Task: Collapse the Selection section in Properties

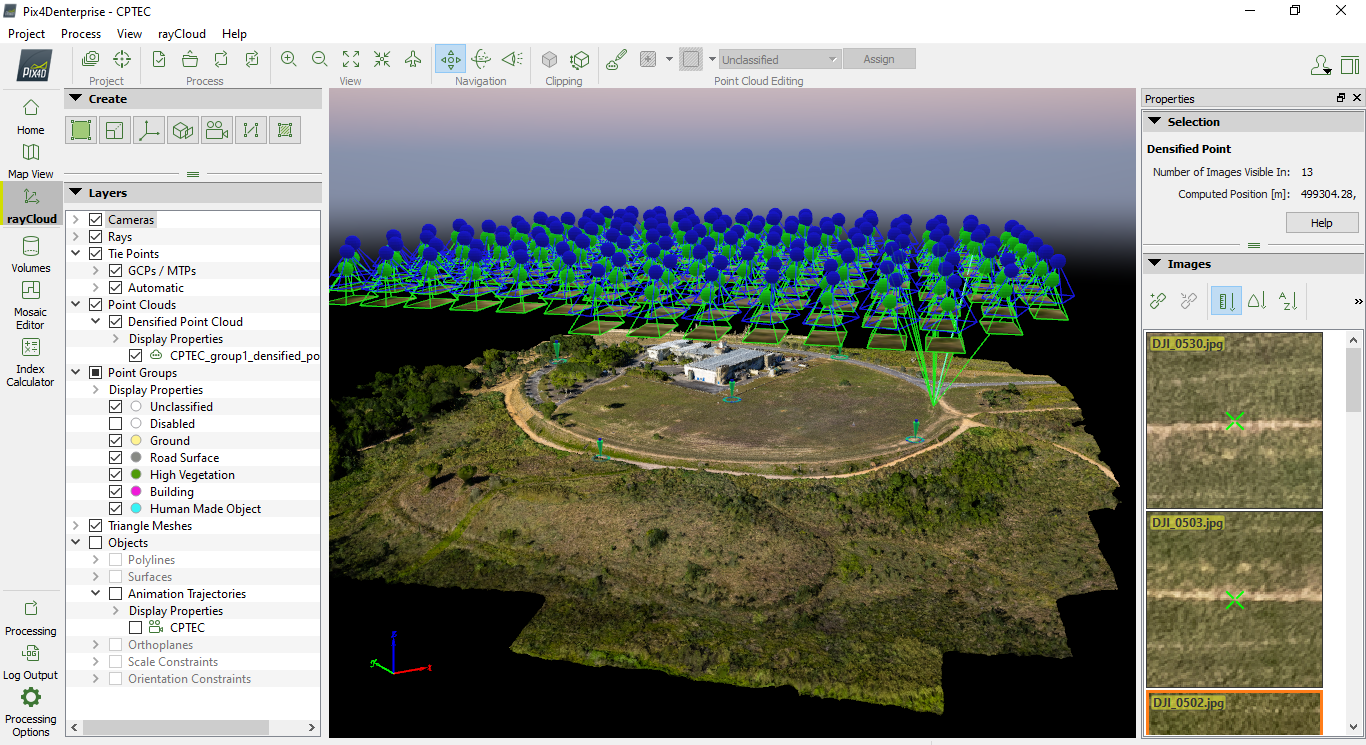Action: [x=1155, y=122]
